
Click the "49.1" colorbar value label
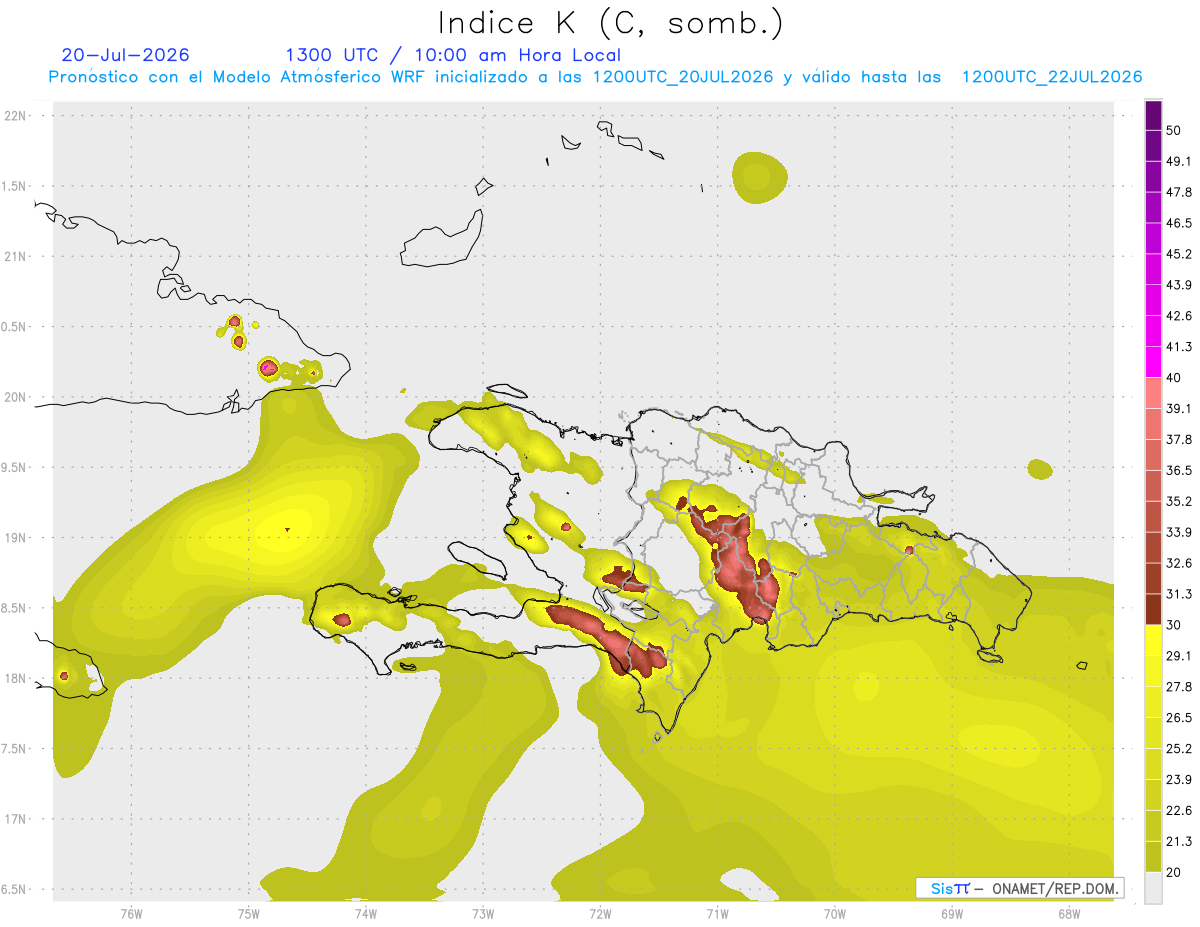coord(1179,161)
